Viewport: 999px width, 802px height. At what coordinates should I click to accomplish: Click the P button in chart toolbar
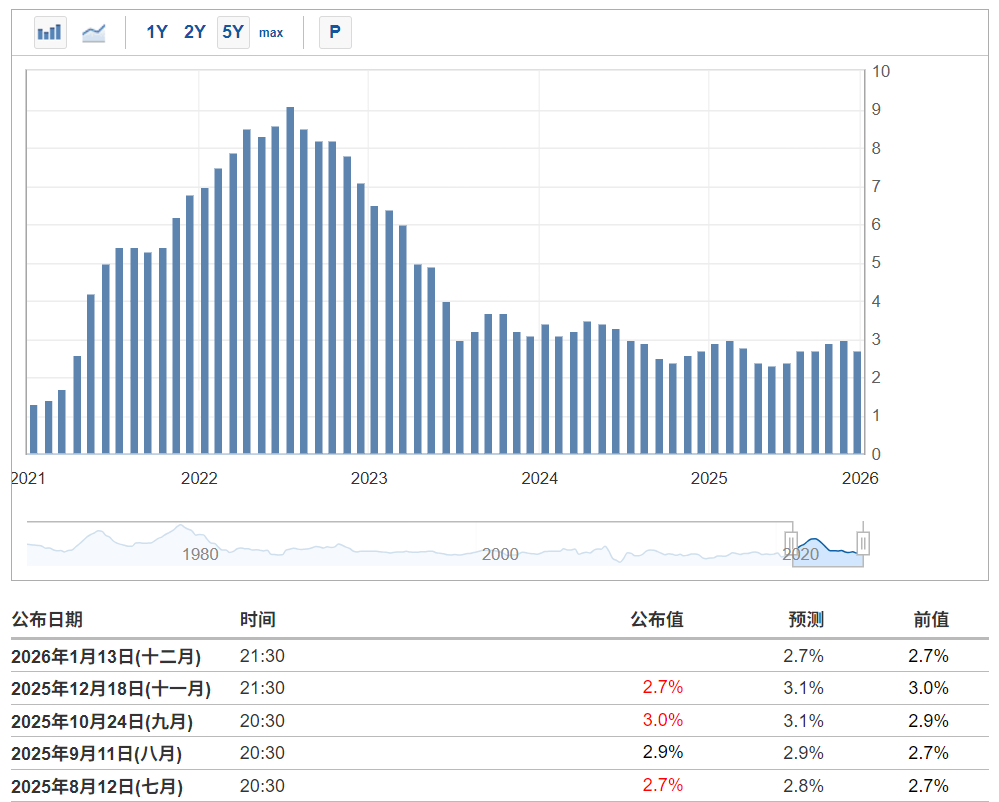335,33
